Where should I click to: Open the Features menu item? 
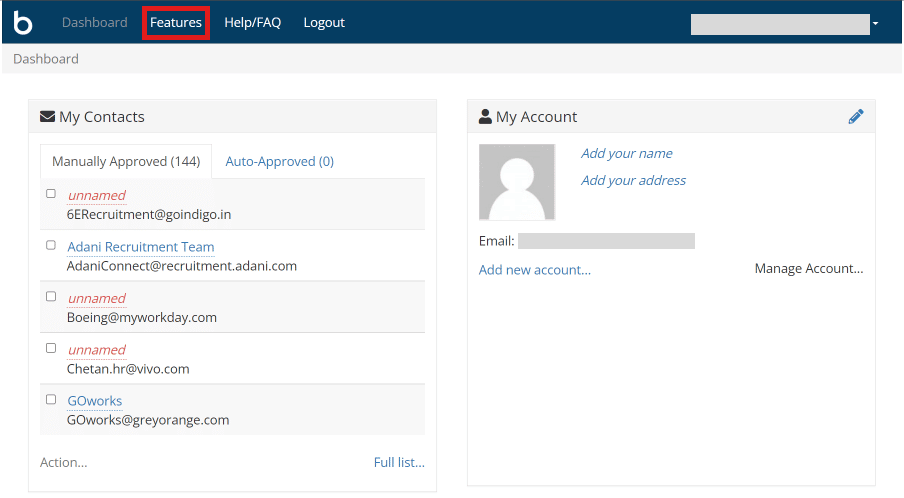coord(176,22)
